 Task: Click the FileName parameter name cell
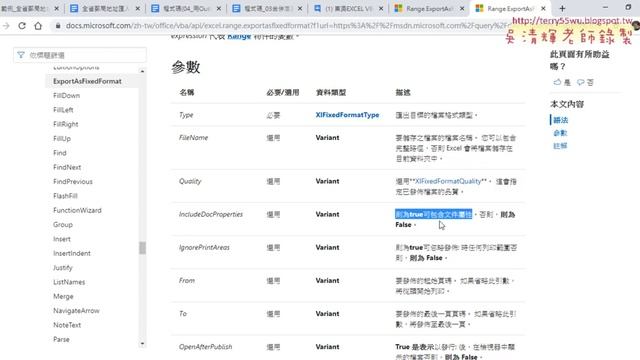193,138
